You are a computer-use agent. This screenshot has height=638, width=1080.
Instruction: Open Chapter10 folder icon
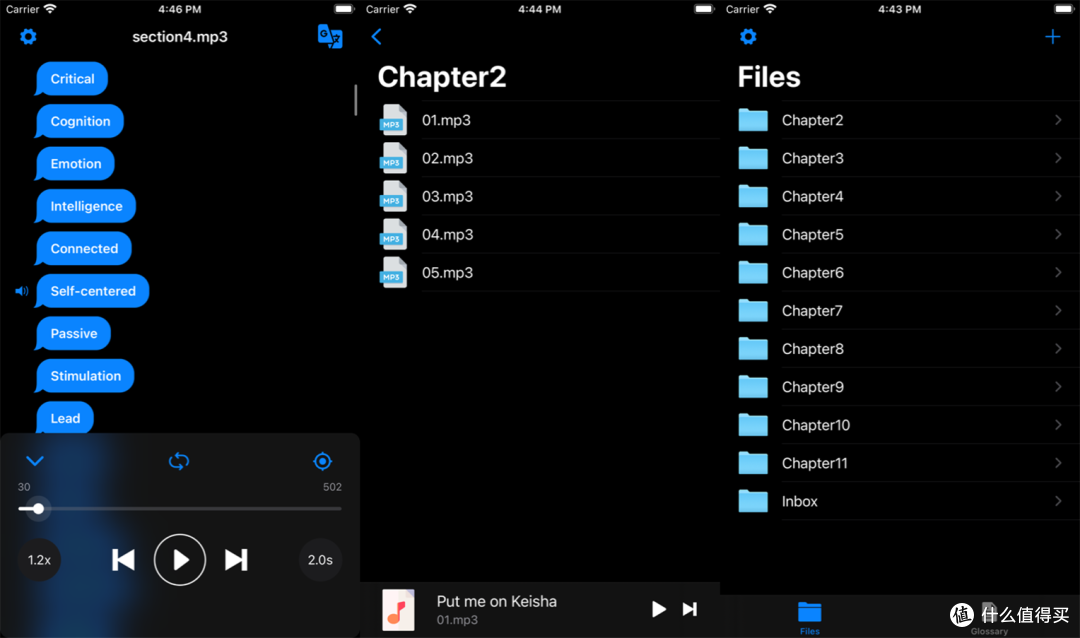click(x=753, y=425)
